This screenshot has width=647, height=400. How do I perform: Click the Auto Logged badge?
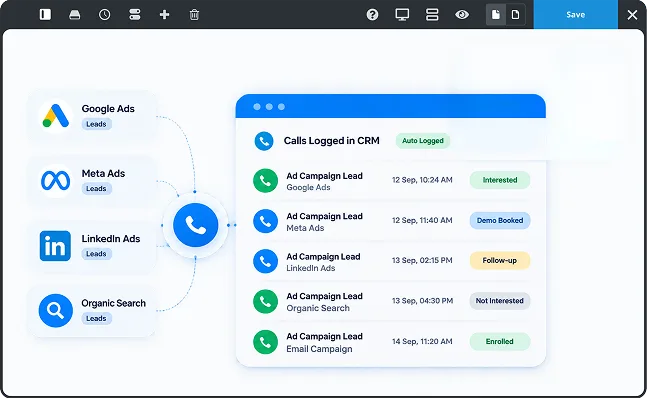coord(423,141)
